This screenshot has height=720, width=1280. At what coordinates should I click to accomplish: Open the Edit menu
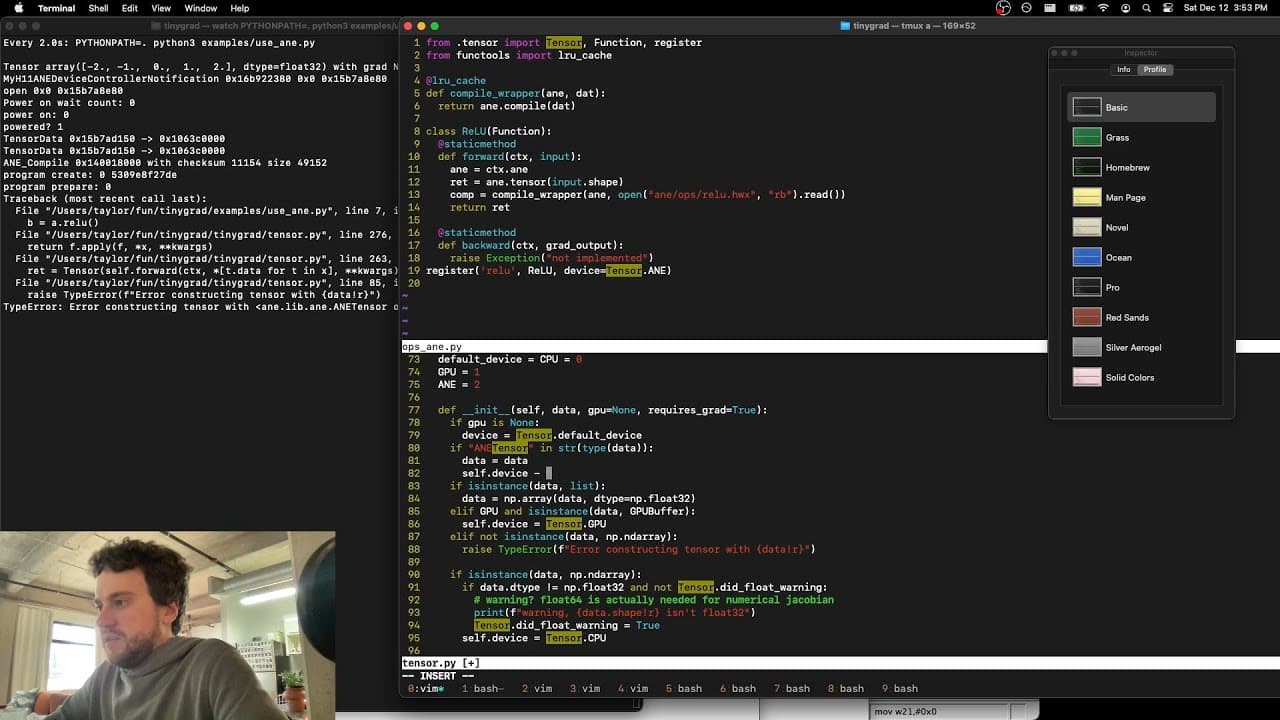(x=130, y=8)
